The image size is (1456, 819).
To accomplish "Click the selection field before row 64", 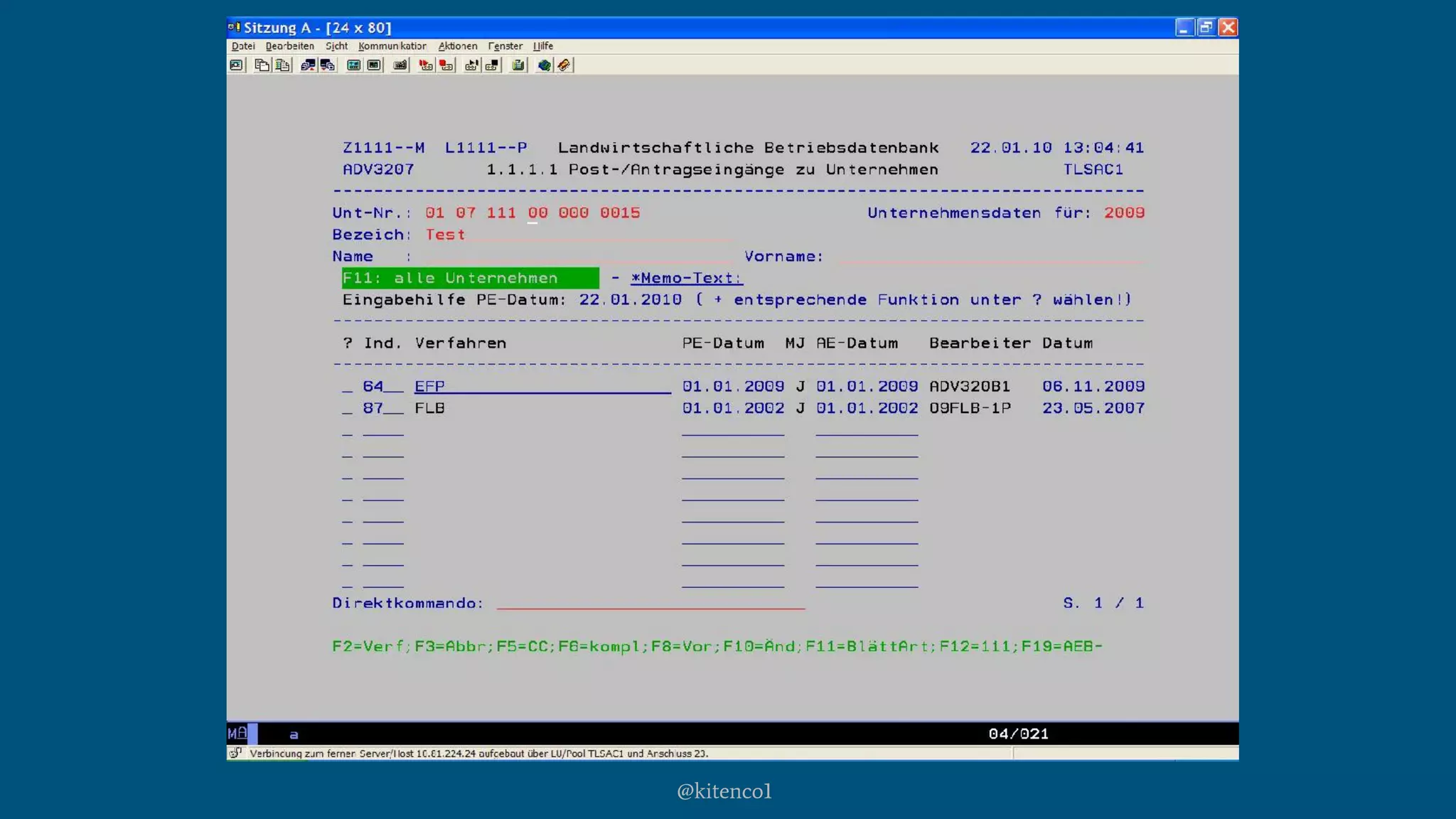I will pos(347,387).
